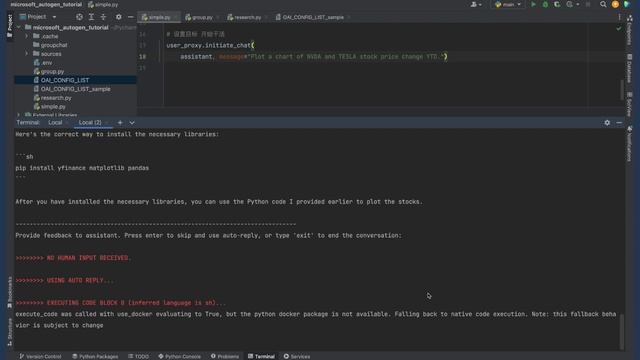Open Problems tool window
Screen dimensions: 640x360
(225, 356)
